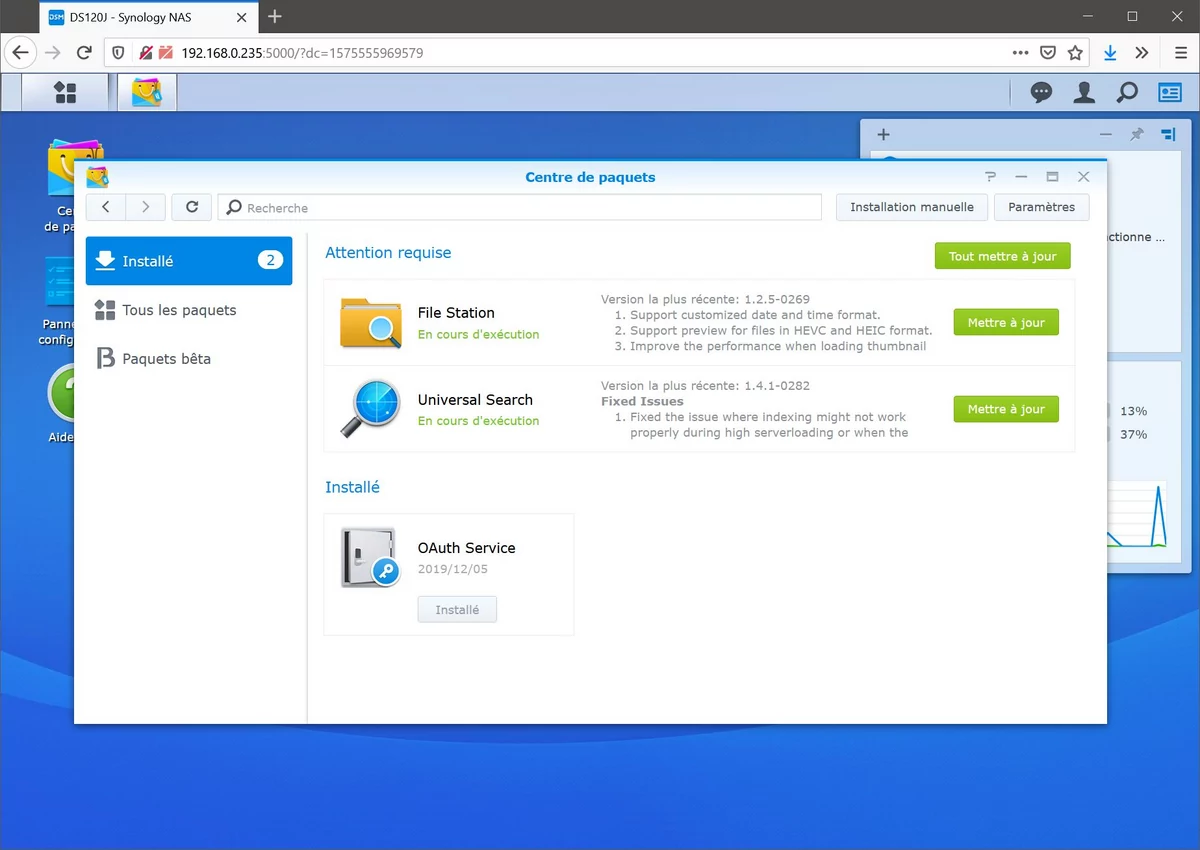
Task: Open the DSM main menu grid icon
Action: tap(65, 93)
